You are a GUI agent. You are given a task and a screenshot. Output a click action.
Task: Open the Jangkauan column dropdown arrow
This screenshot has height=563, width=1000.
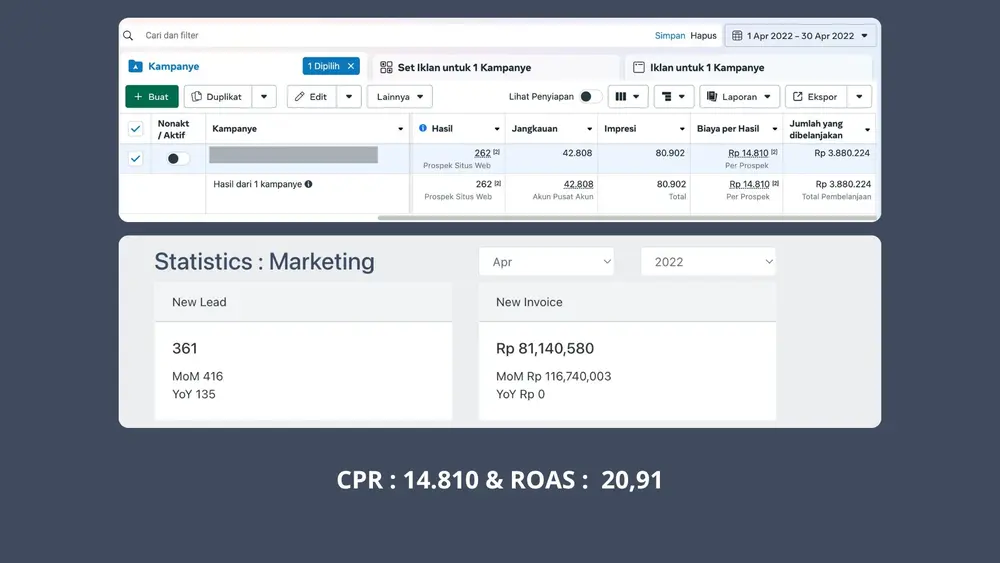coord(589,129)
